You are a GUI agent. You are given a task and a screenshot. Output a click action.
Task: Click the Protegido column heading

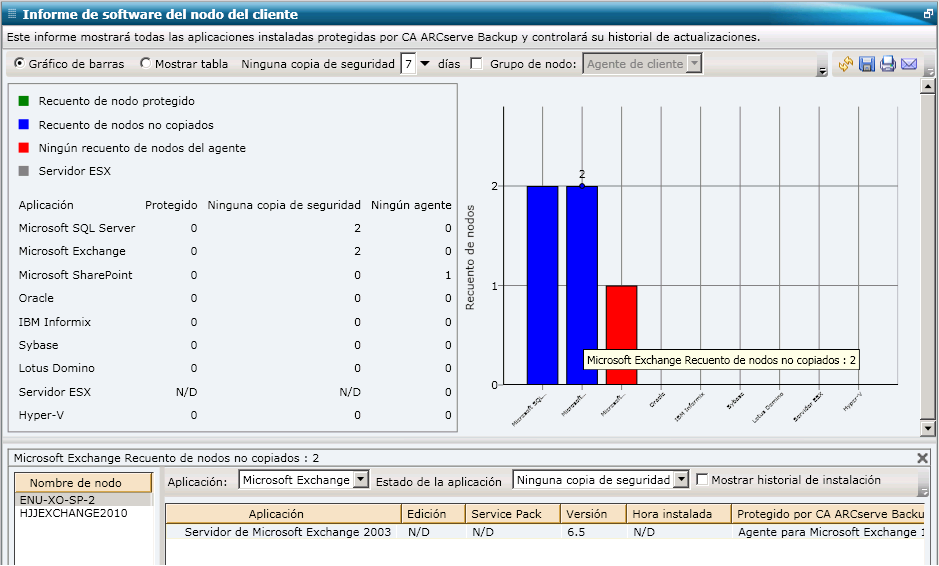[x=171, y=205]
